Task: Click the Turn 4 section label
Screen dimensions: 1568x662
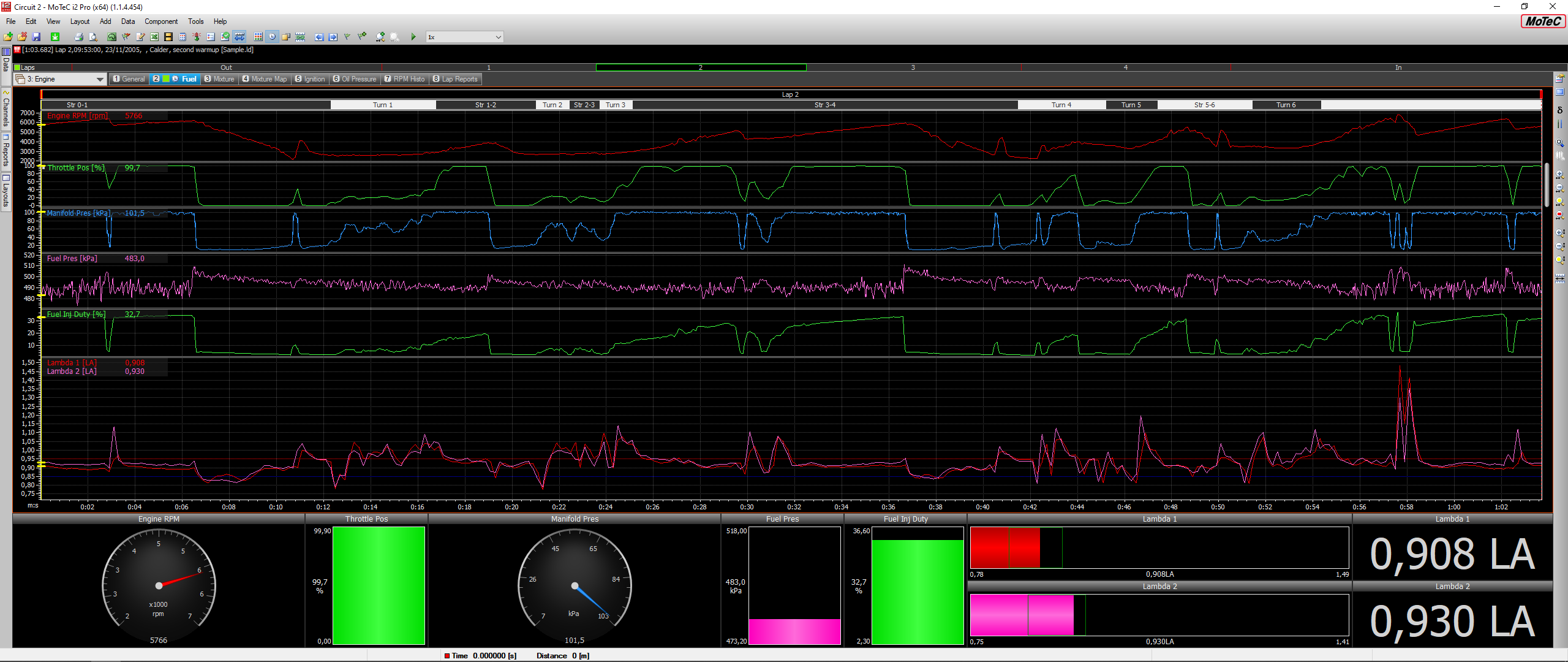Action: pyautogui.click(x=1061, y=105)
